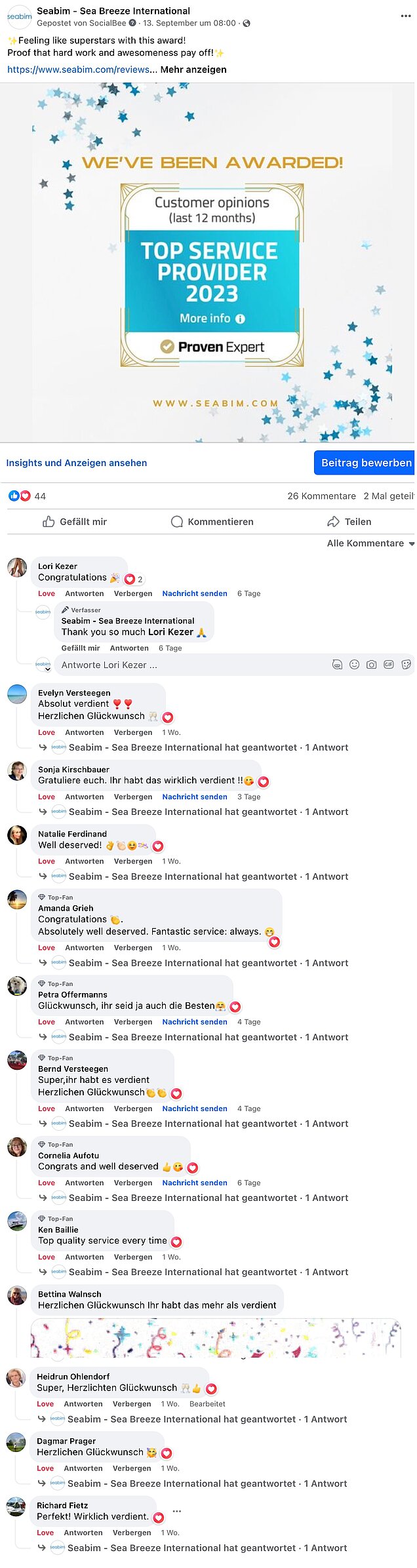Click the emoji icon in reply box

354,665
